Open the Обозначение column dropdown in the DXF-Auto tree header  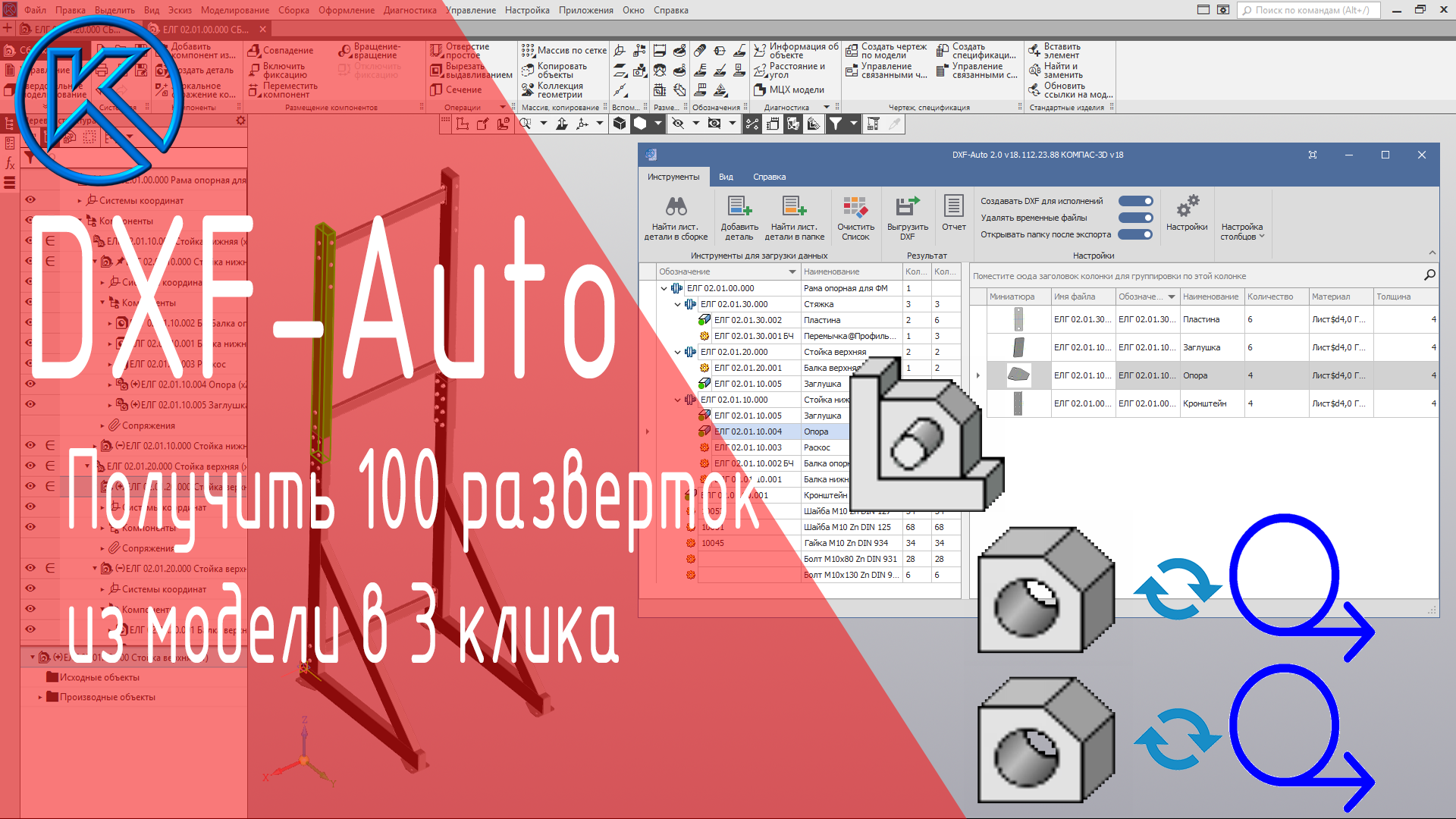[792, 271]
